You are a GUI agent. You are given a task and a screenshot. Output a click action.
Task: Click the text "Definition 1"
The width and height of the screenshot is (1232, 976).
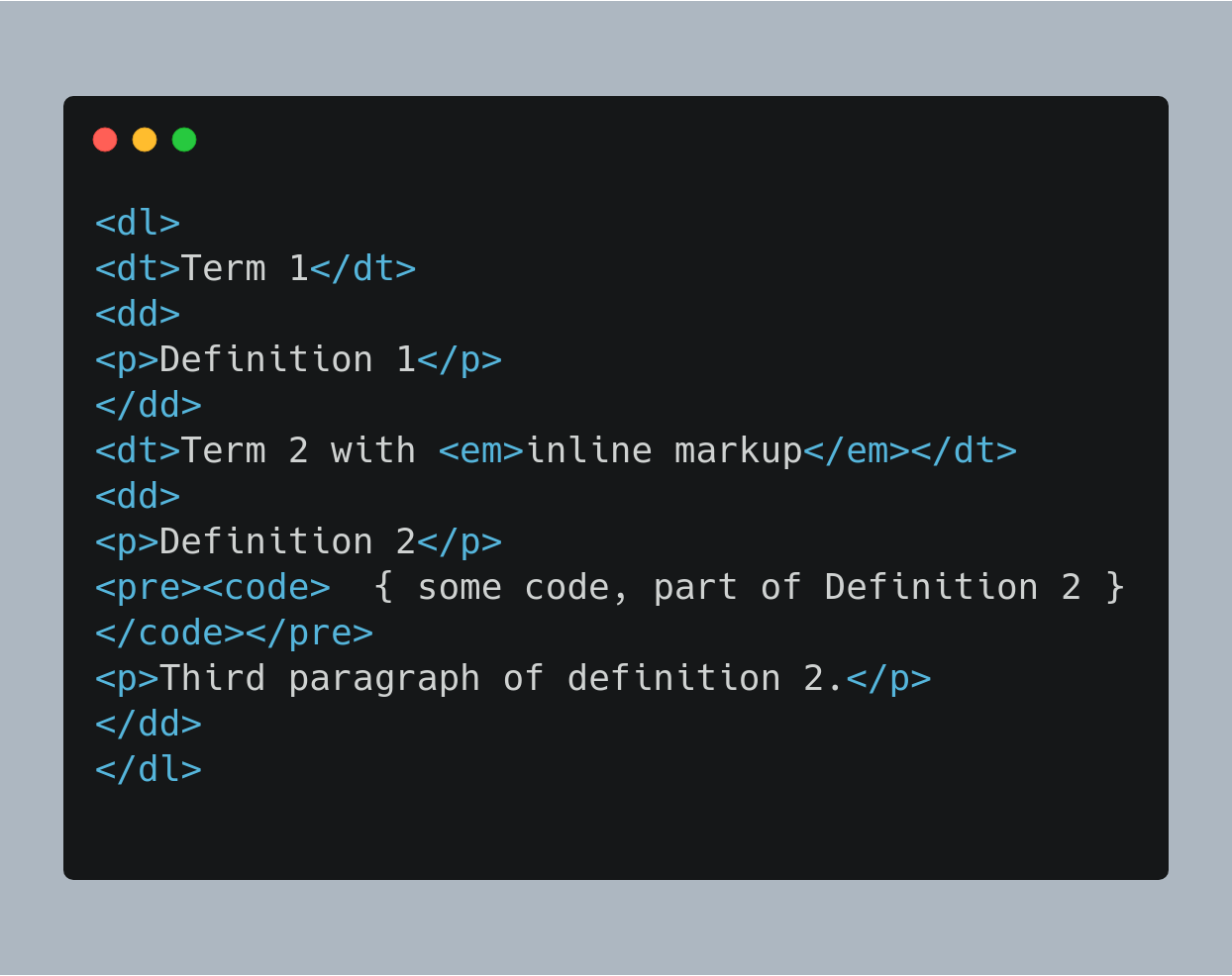[x=287, y=359]
